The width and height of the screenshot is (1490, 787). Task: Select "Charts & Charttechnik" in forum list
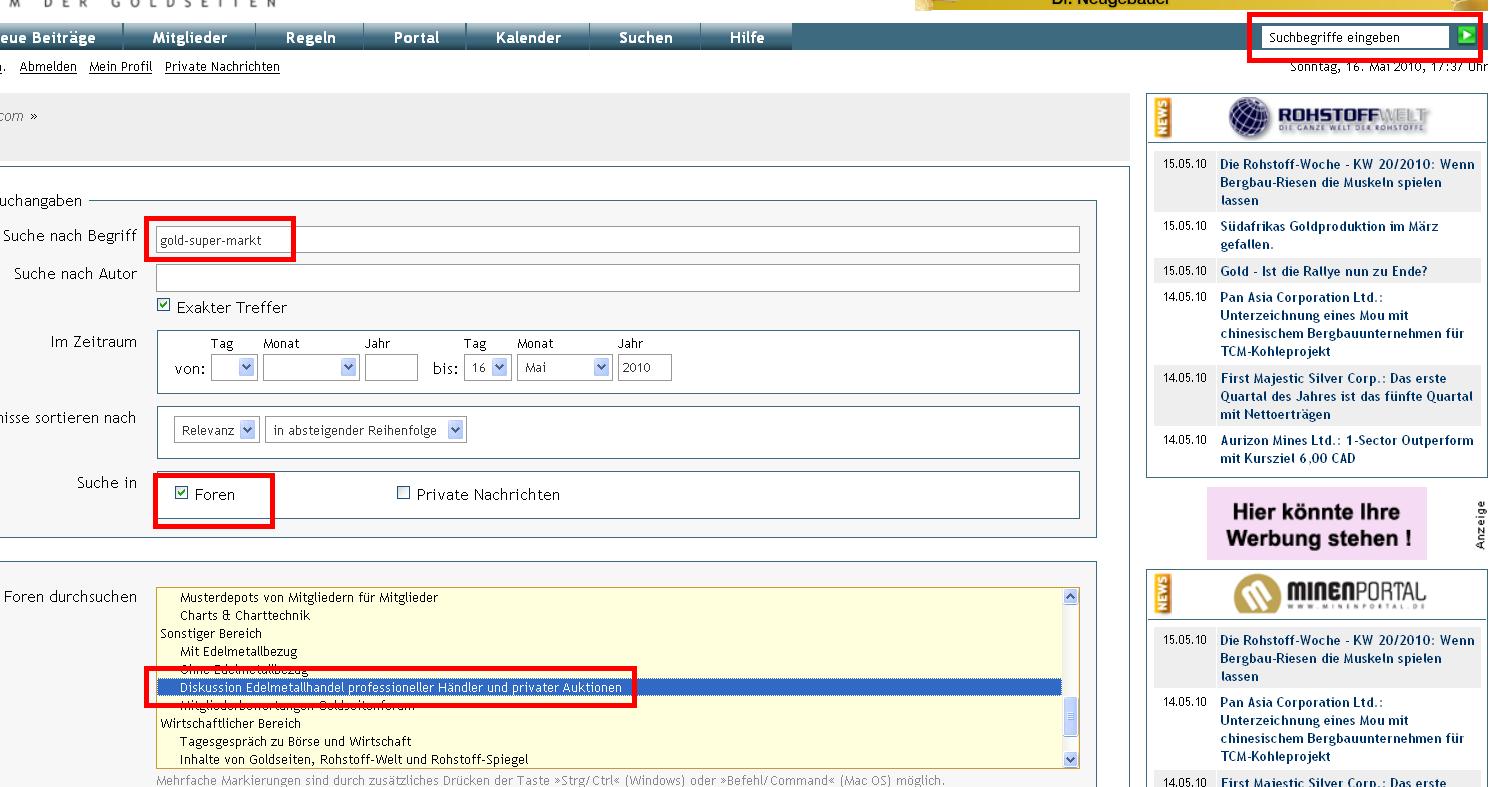[x=245, y=615]
